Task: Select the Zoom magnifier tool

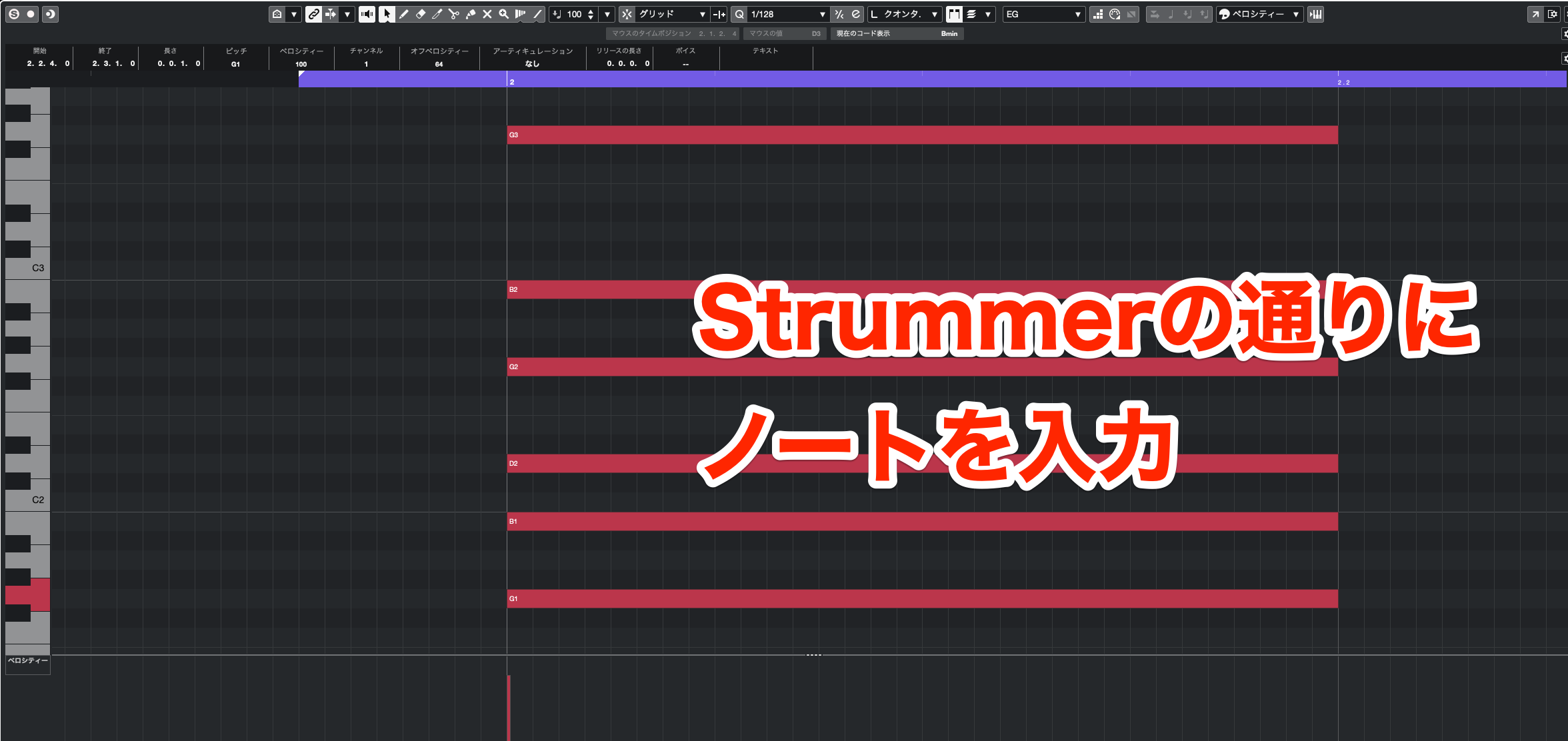Action: pyautogui.click(x=504, y=14)
